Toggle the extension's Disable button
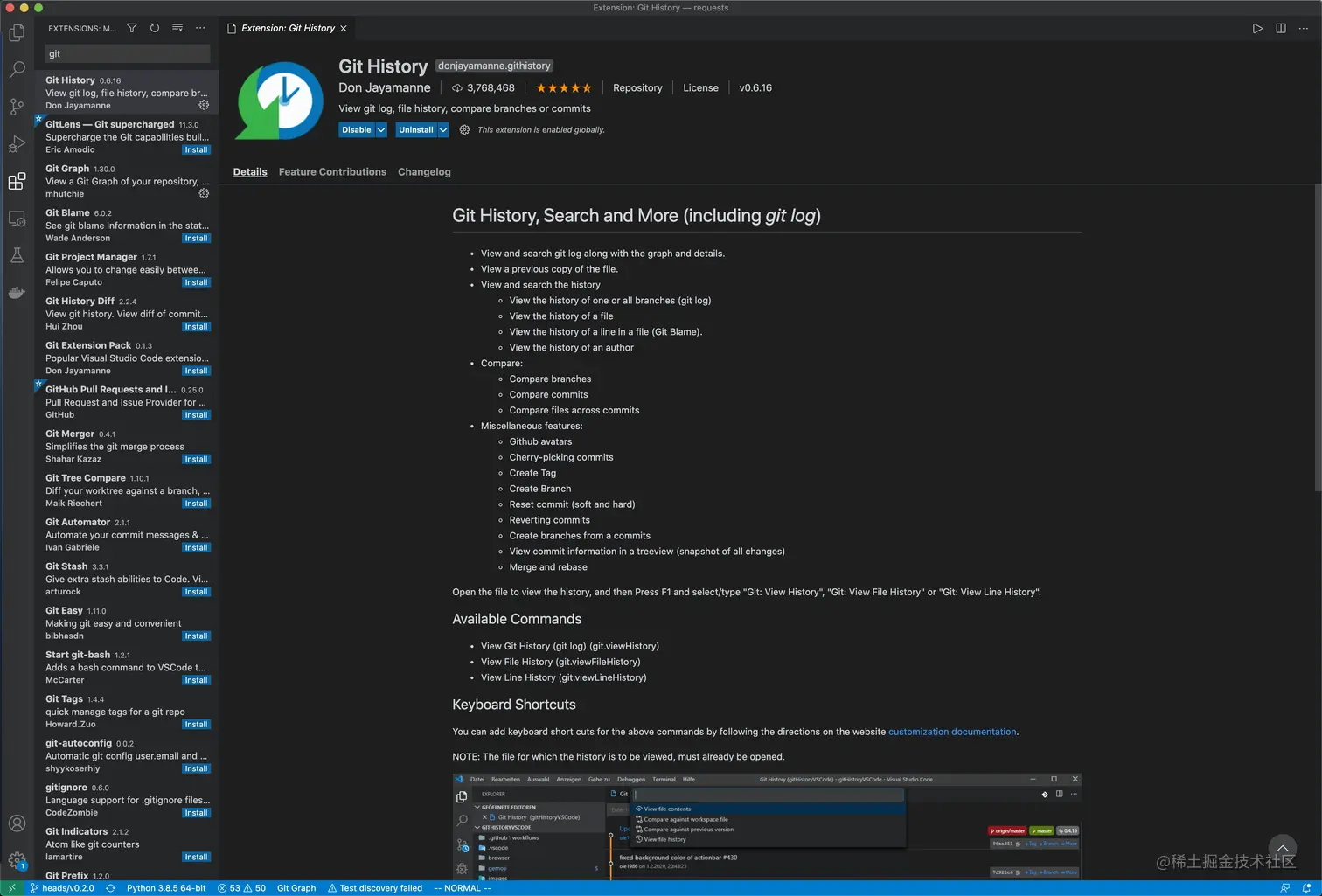The image size is (1322, 896). pyautogui.click(x=356, y=129)
